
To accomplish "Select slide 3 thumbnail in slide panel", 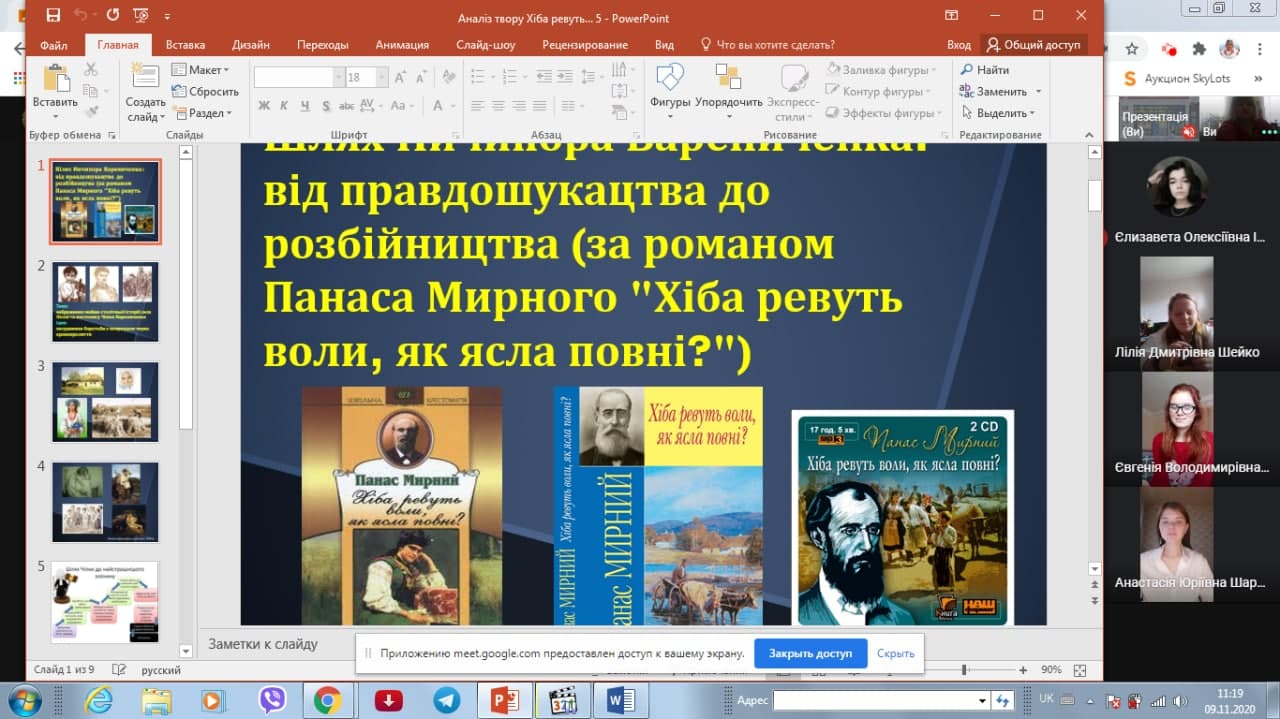I will point(105,402).
